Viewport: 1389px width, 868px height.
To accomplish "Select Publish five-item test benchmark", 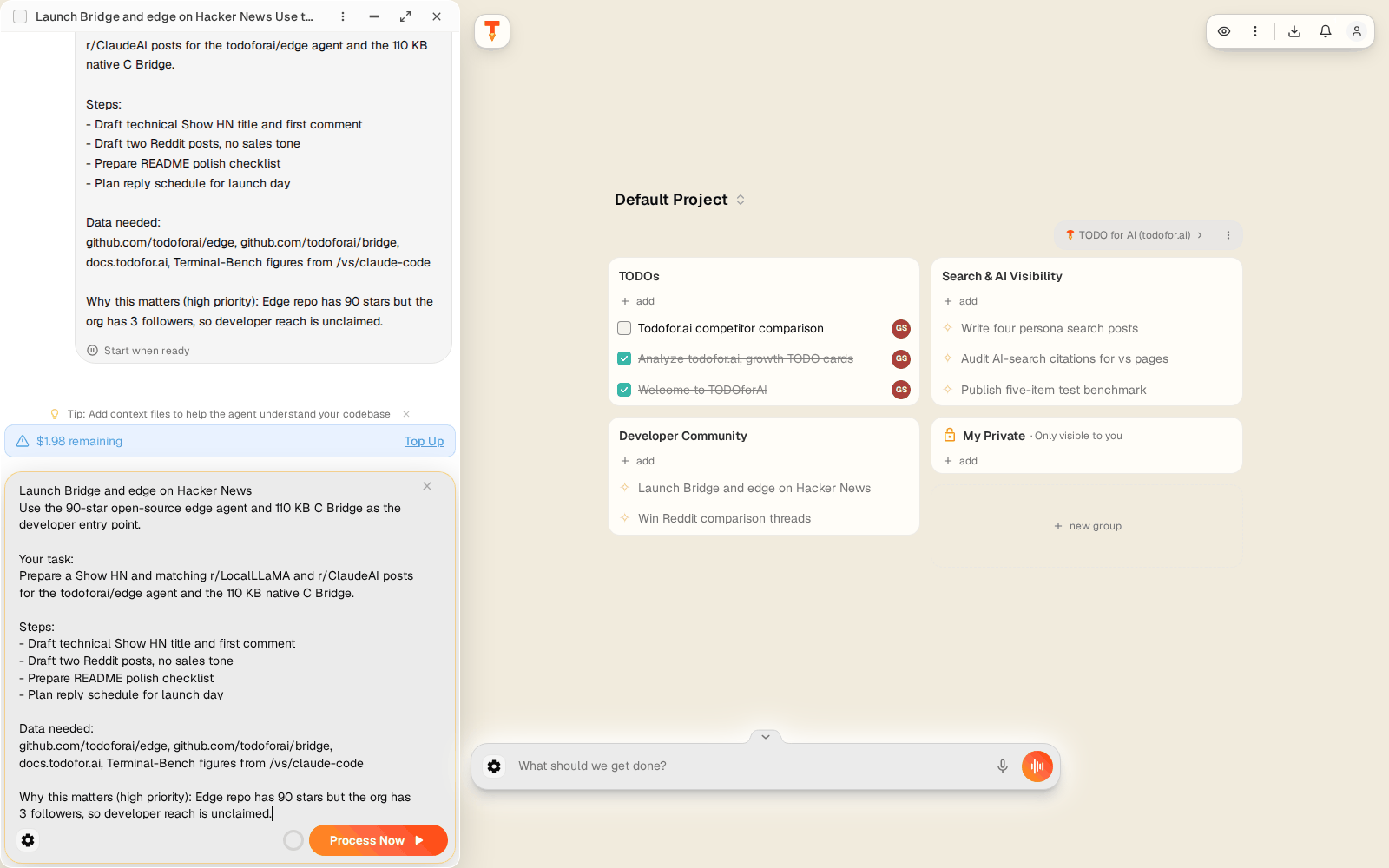I will click(x=1053, y=390).
